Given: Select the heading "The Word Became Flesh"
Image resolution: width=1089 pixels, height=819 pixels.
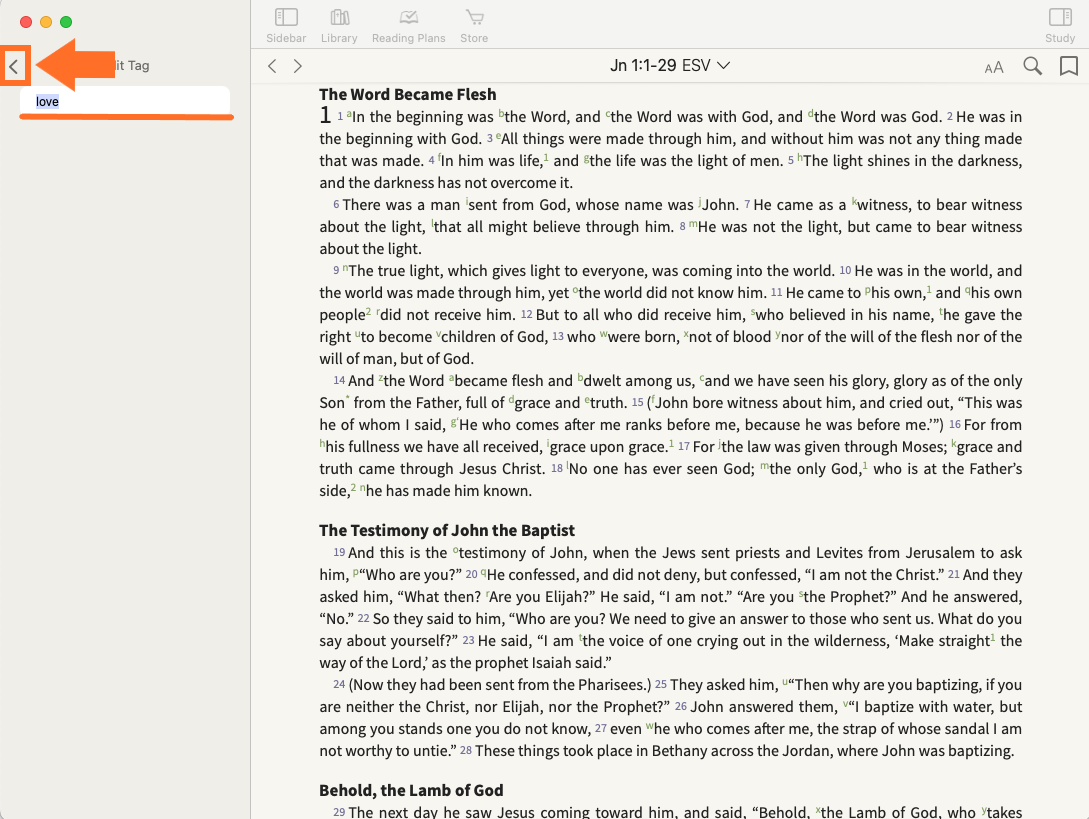Looking at the screenshot, I should 408,94.
